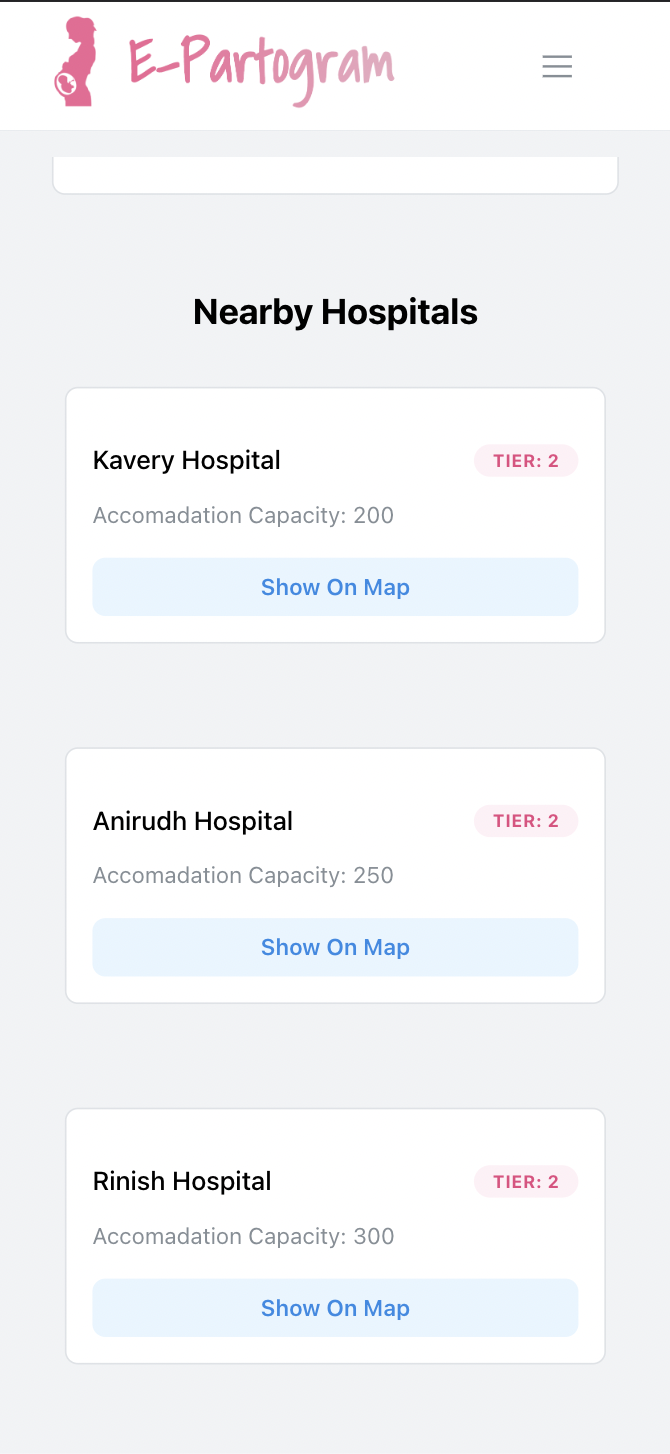Click Accomadation Capacity: 200 text
670x1454 pixels.
[243, 516]
